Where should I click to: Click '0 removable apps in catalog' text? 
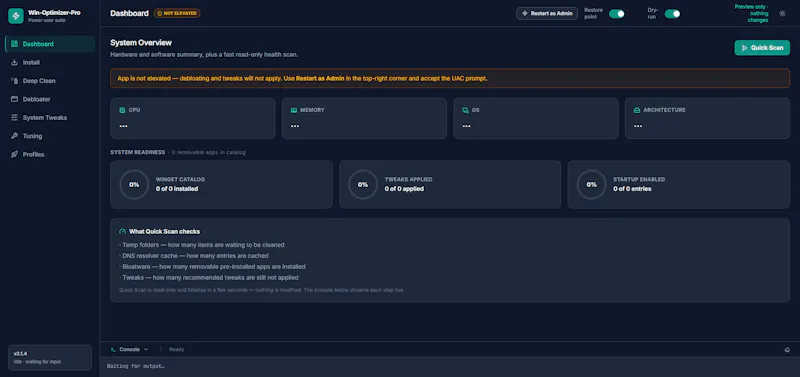209,153
